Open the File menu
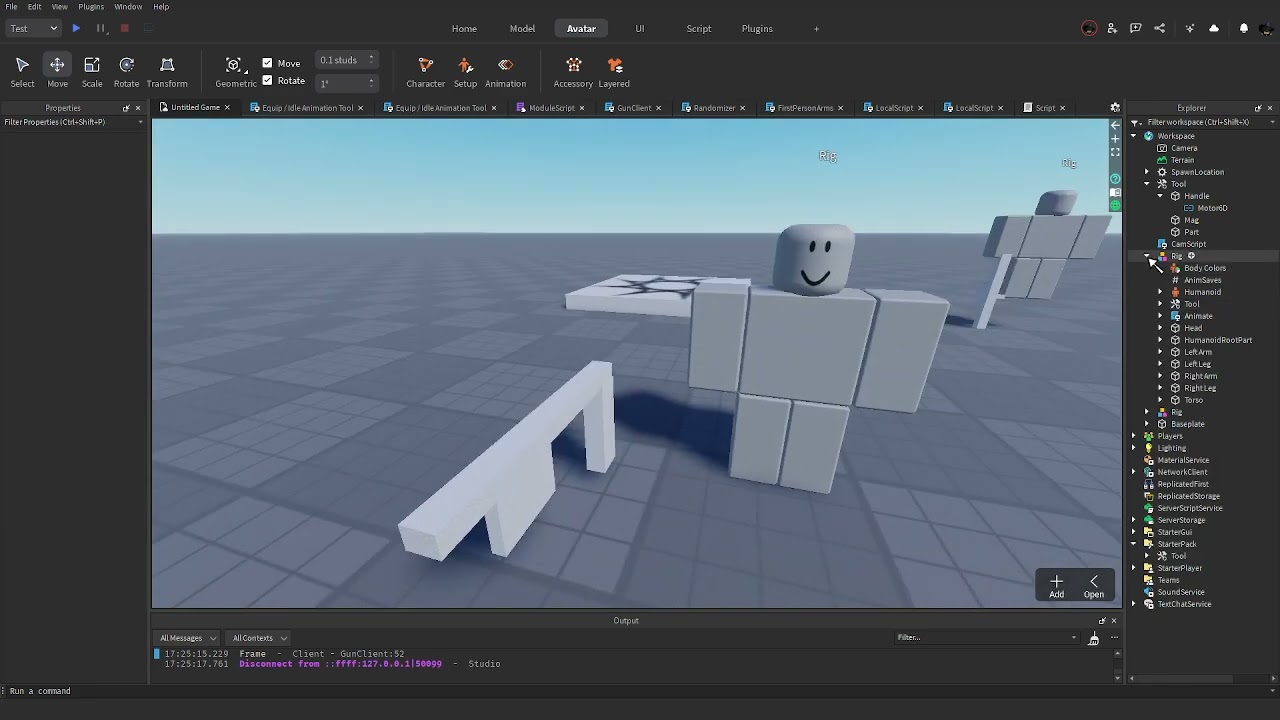Viewport: 1280px width, 720px height. coord(11,6)
